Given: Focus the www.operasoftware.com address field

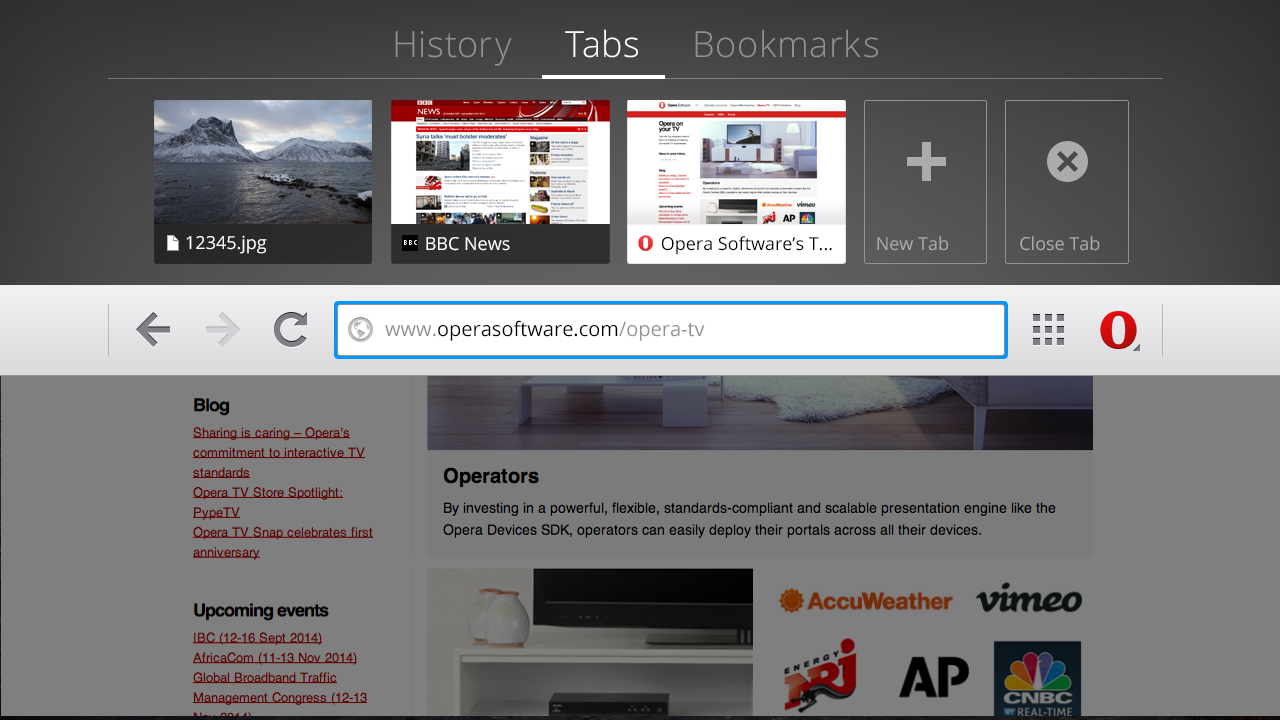Looking at the screenshot, I should pyautogui.click(x=671, y=329).
